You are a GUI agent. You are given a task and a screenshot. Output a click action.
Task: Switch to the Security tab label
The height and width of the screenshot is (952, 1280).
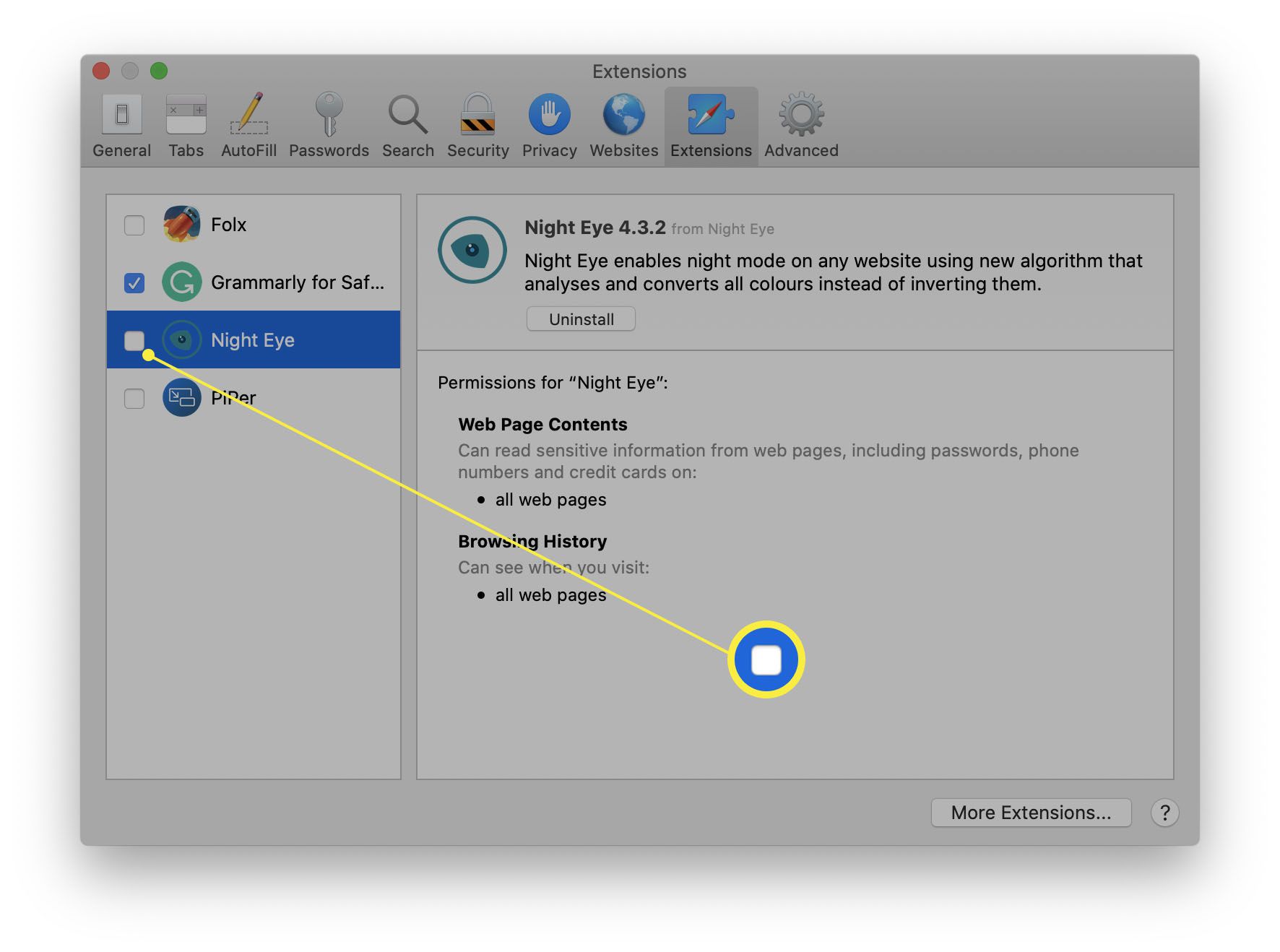pyautogui.click(x=477, y=150)
